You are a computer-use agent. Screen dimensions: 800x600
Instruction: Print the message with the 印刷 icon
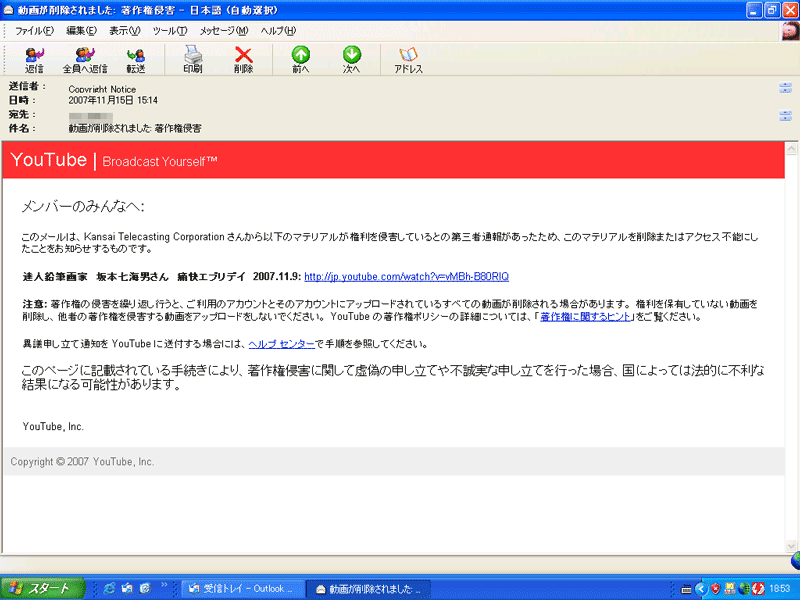(193, 60)
